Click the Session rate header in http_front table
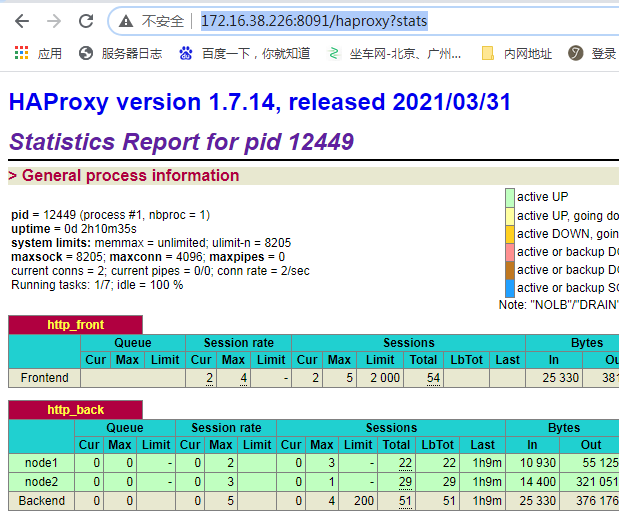This screenshot has height=511, width=619. point(238,343)
